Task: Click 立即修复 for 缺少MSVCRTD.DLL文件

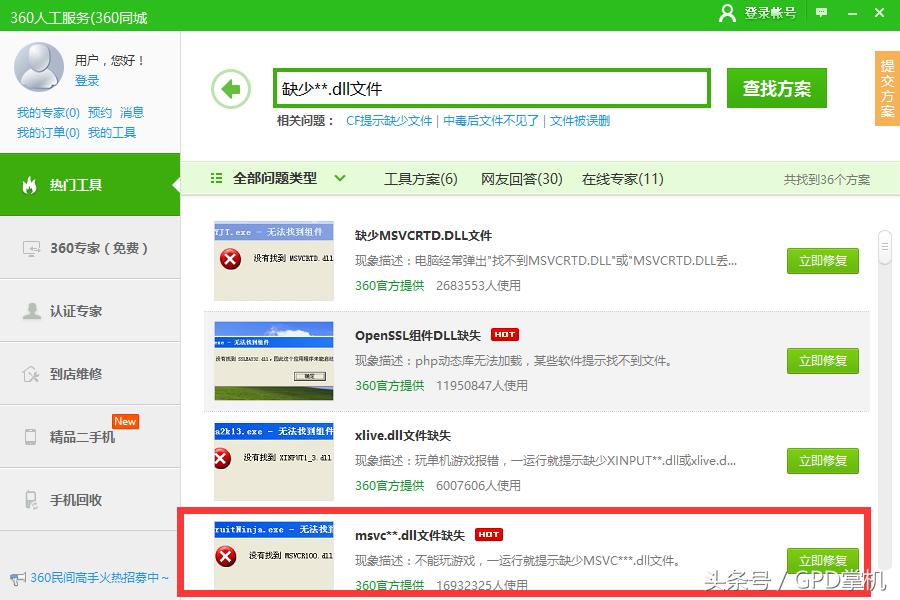Action: 823,261
